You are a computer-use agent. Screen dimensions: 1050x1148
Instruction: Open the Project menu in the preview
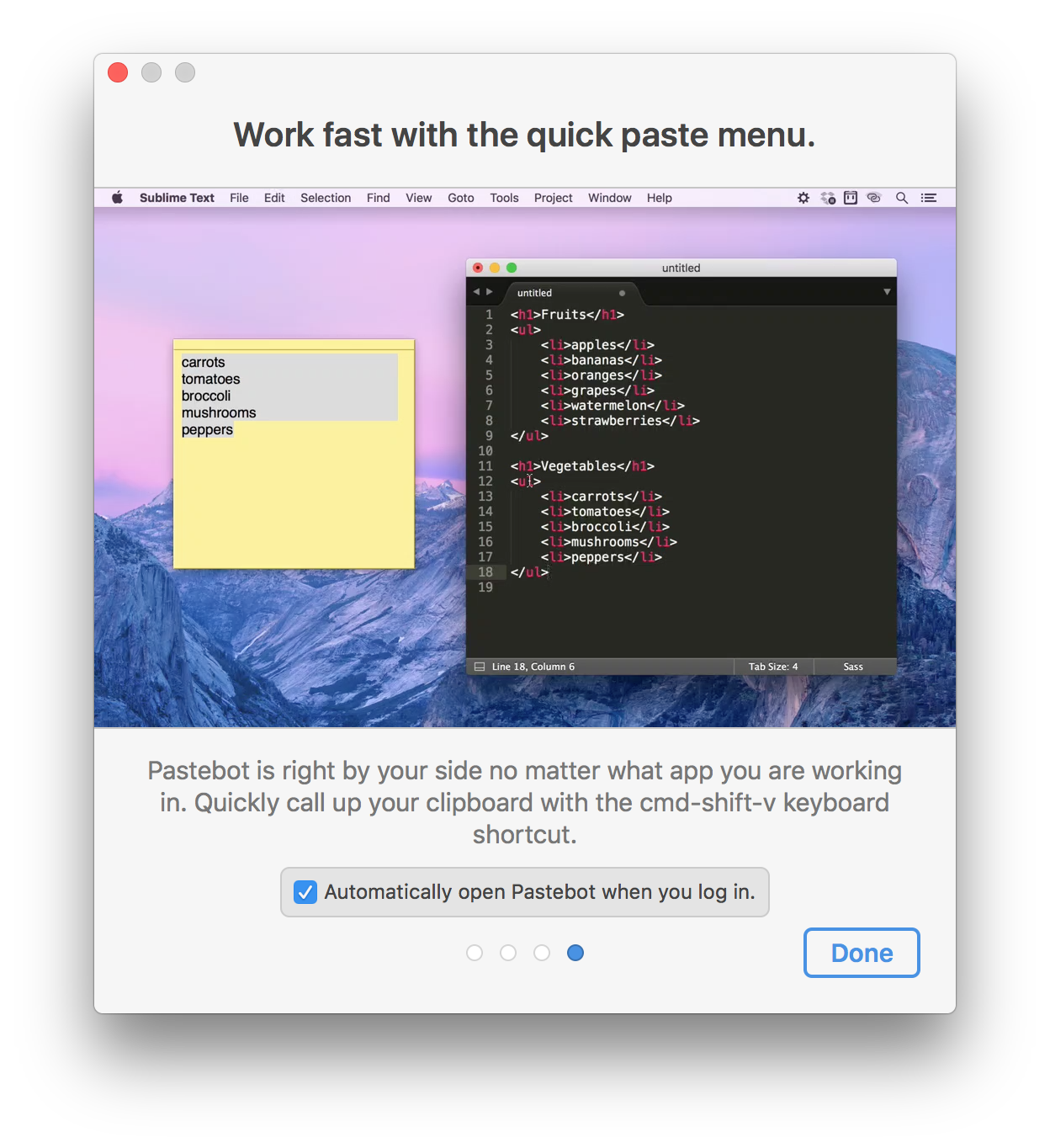tap(553, 198)
